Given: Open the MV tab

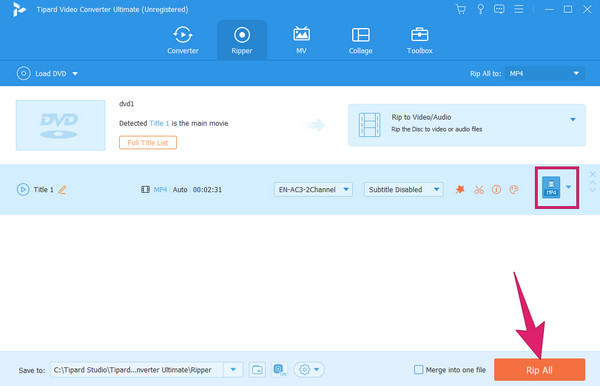Looking at the screenshot, I should (301, 40).
